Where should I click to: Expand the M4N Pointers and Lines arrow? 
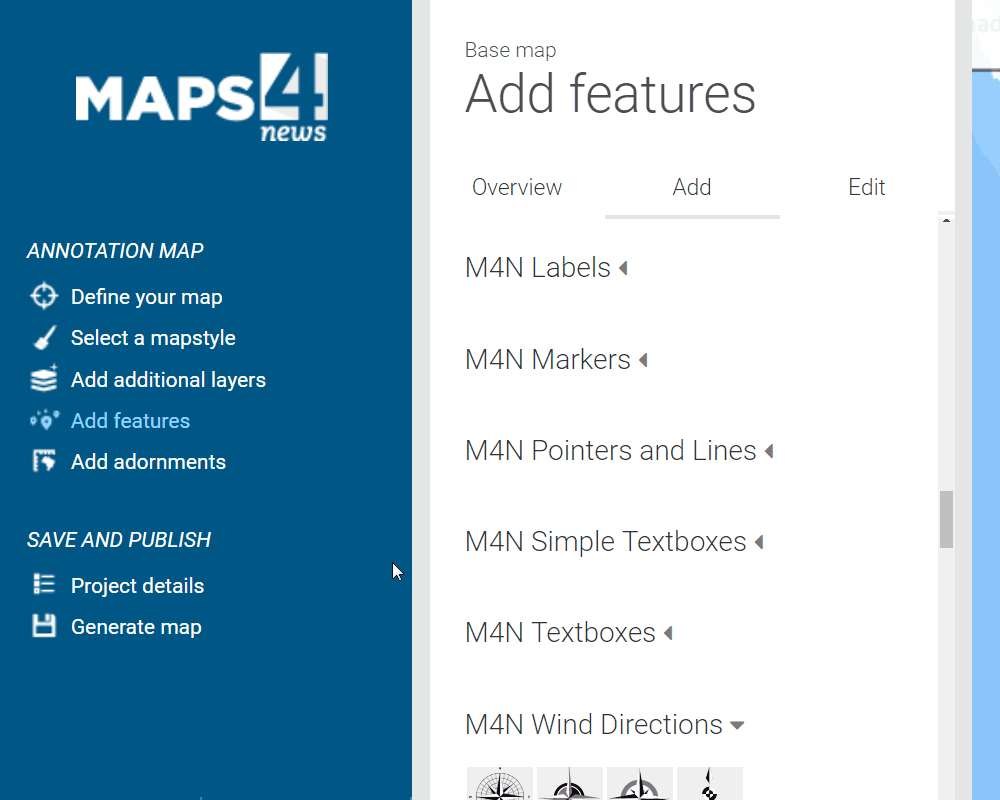(769, 452)
